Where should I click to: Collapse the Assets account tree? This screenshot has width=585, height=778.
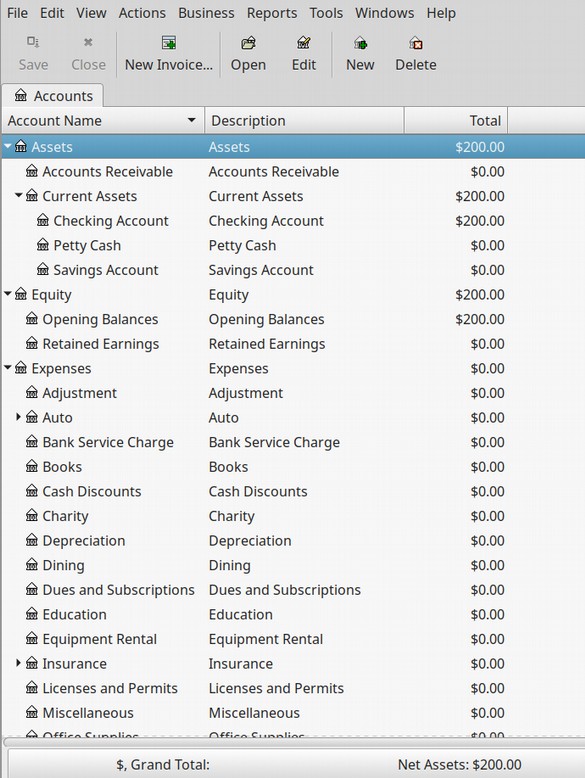pos(8,146)
